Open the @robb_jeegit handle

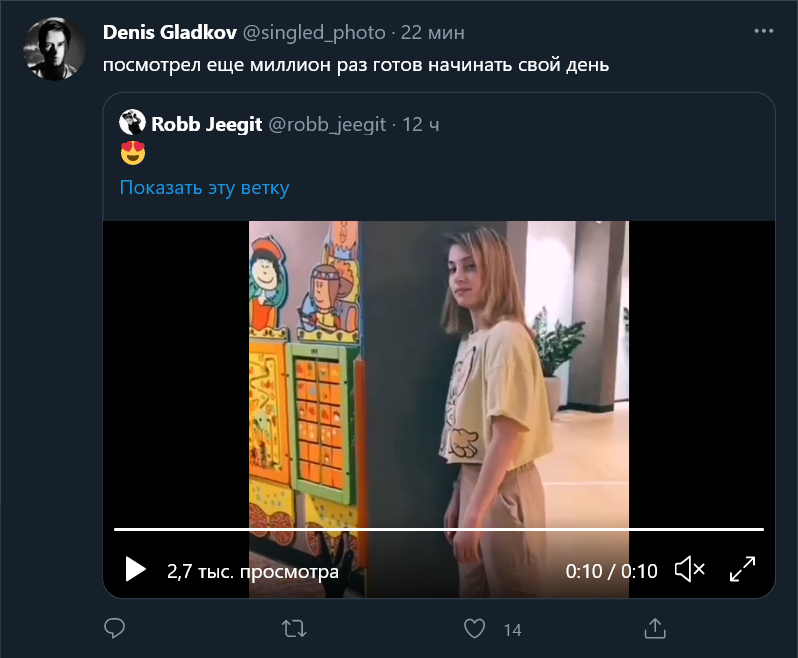pyautogui.click(x=327, y=124)
